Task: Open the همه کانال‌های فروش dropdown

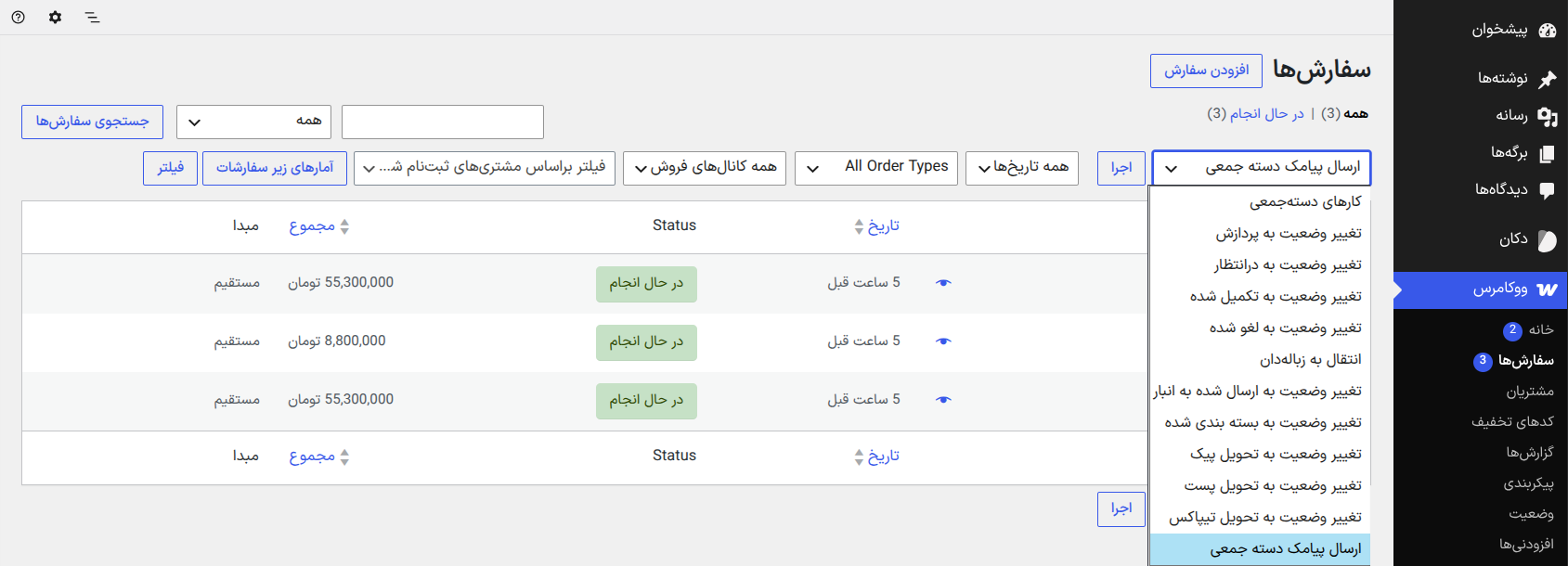Action: [705, 168]
